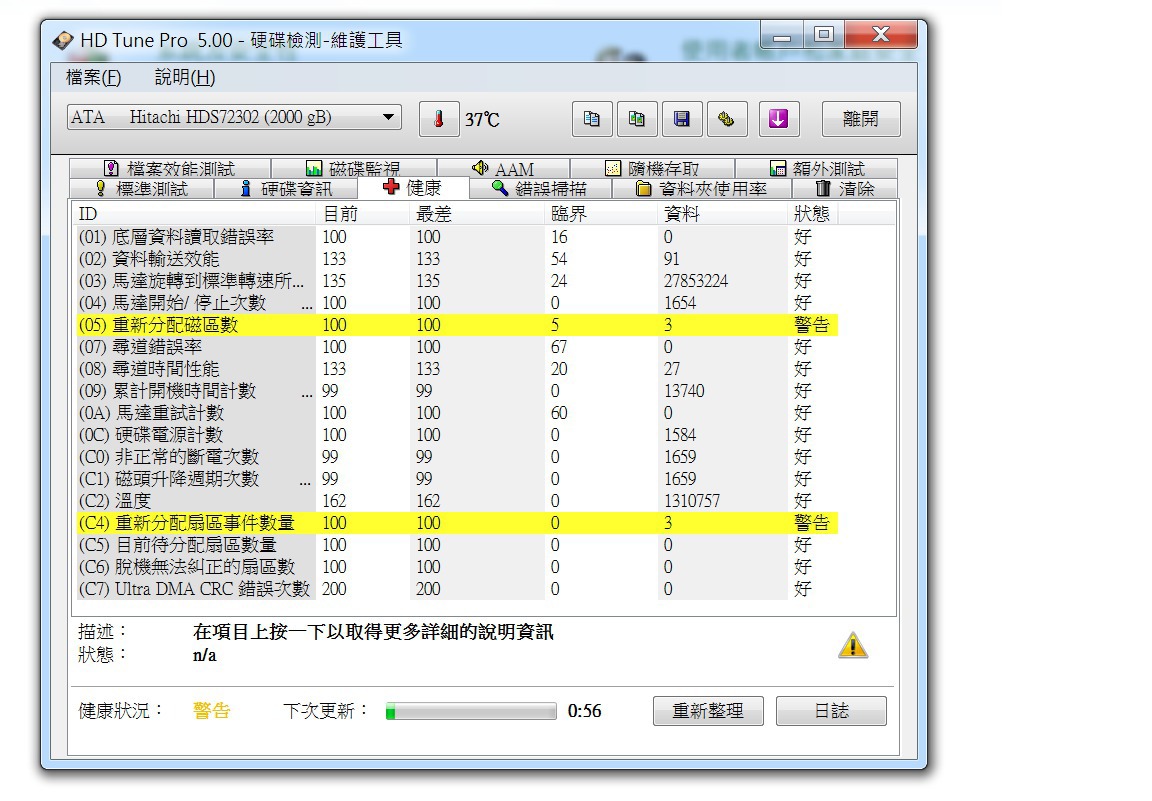This screenshot has width=1152, height=801.
Task: Select row (04) 馬達開始/停止次數
Action: (x=457, y=303)
